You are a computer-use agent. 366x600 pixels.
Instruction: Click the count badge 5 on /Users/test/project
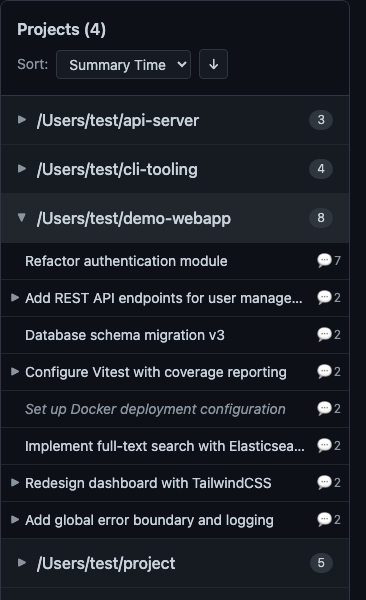pos(321,562)
